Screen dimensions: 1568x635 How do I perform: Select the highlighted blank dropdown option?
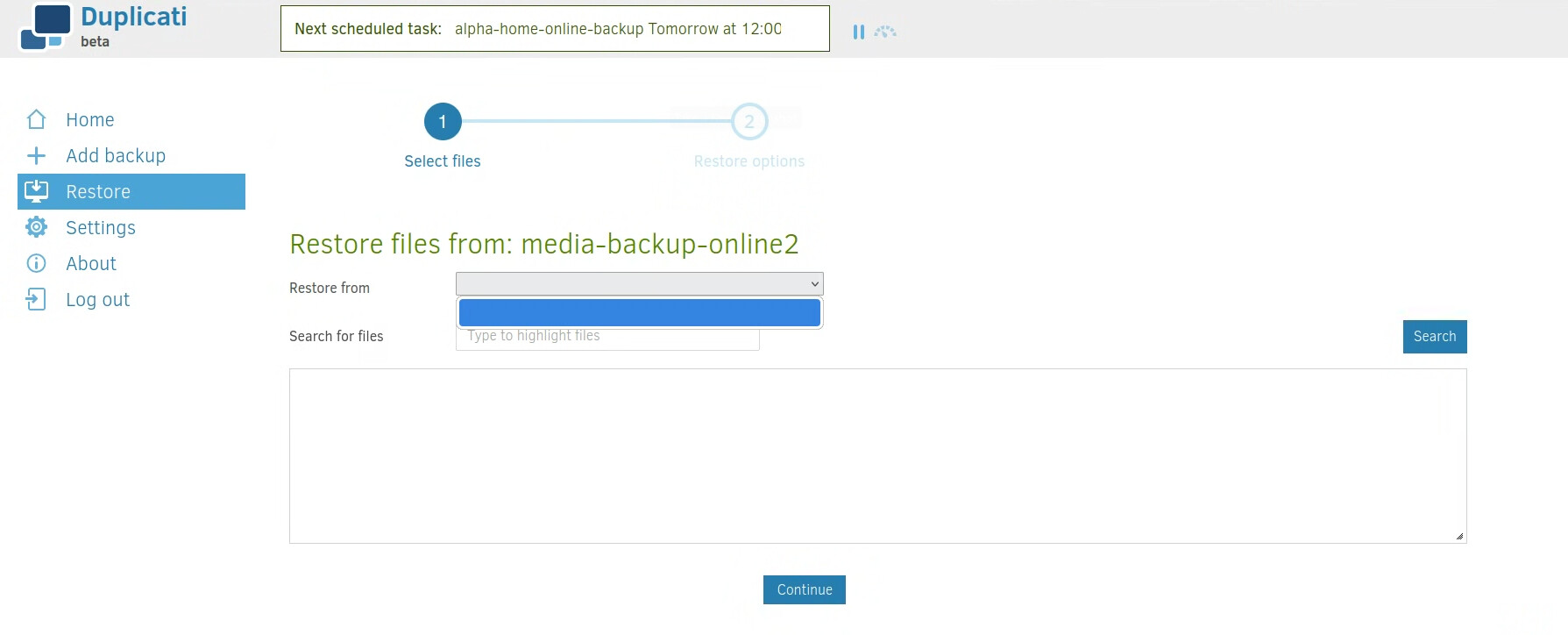point(640,312)
